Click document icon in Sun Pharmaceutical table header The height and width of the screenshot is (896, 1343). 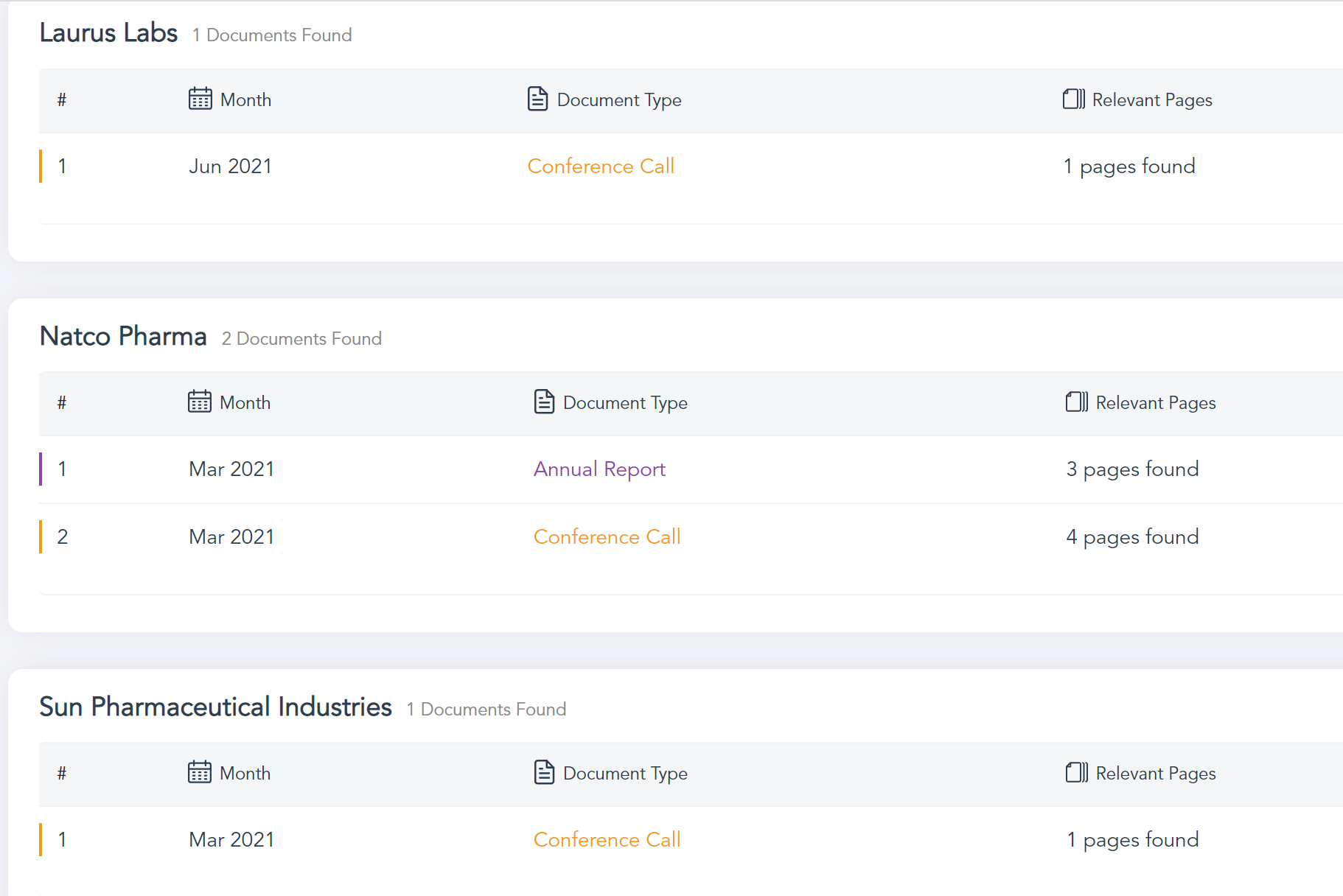[544, 772]
